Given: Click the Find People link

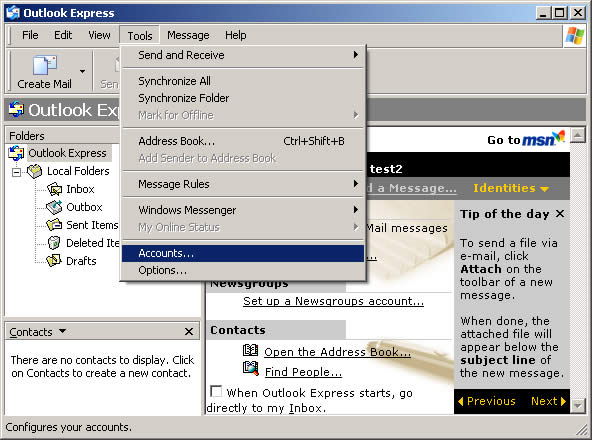Looking at the screenshot, I should pyautogui.click(x=303, y=372).
